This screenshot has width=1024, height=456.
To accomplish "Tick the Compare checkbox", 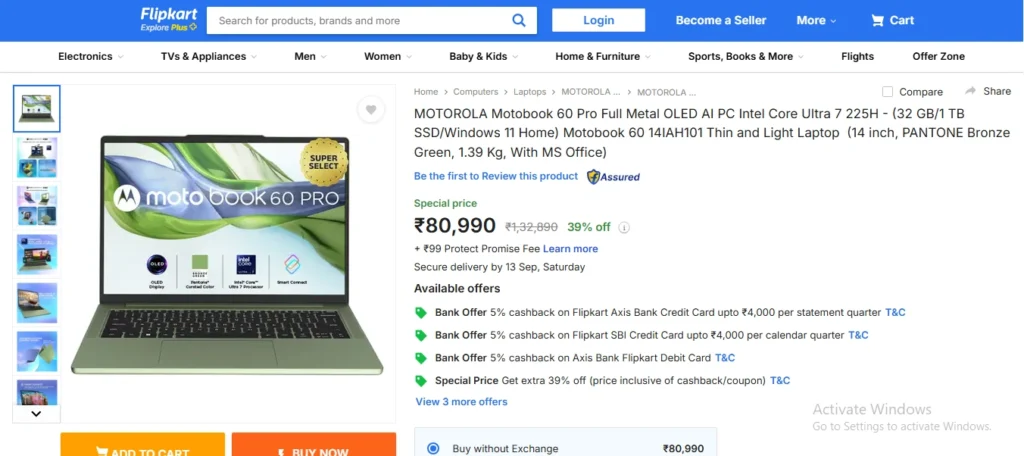I will [x=888, y=92].
